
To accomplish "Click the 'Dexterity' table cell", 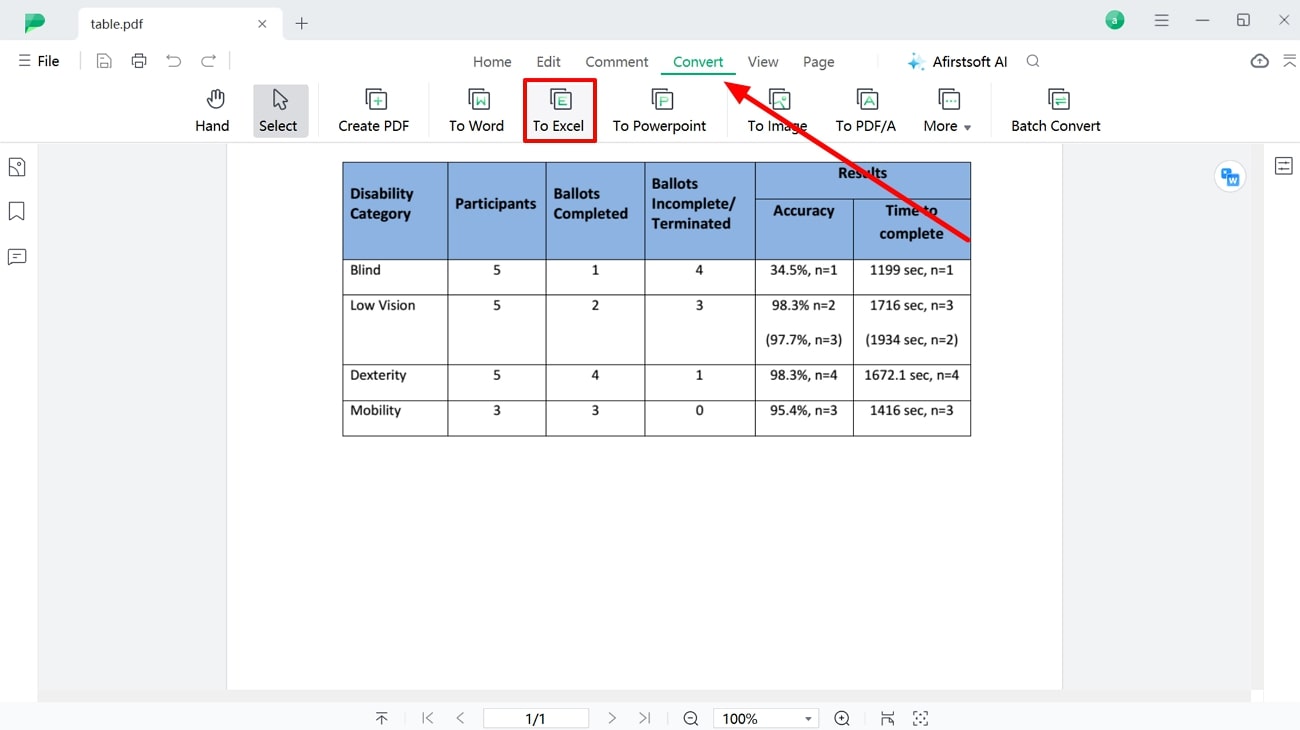I will click(x=395, y=383).
